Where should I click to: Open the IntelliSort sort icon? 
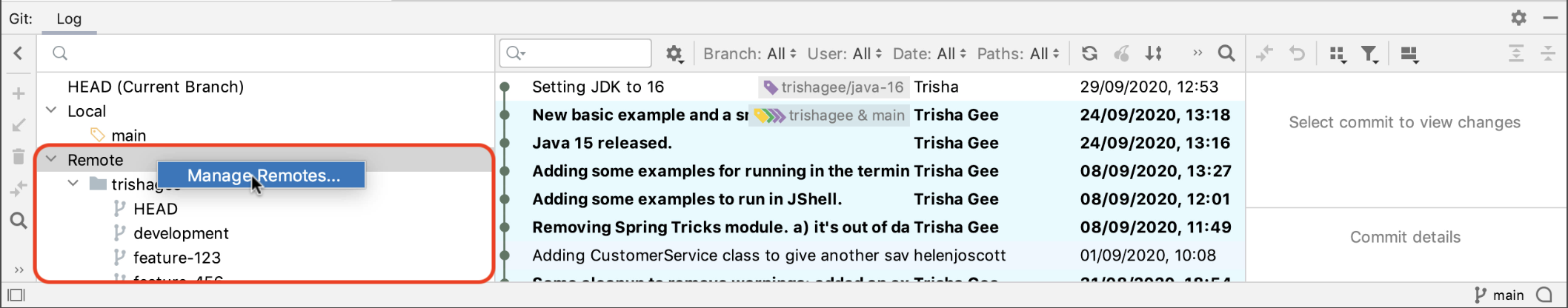pos(1154,53)
